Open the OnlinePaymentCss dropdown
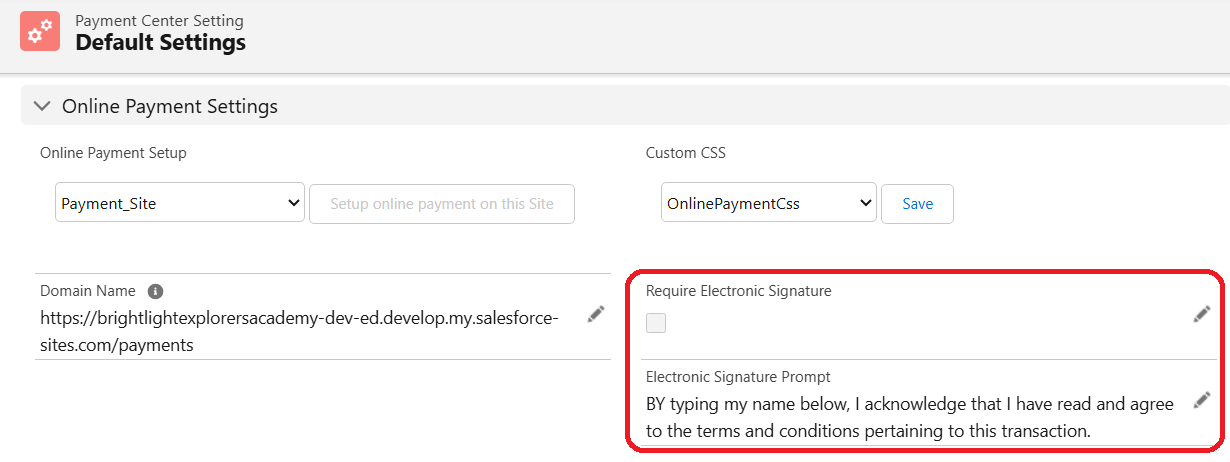 (768, 204)
